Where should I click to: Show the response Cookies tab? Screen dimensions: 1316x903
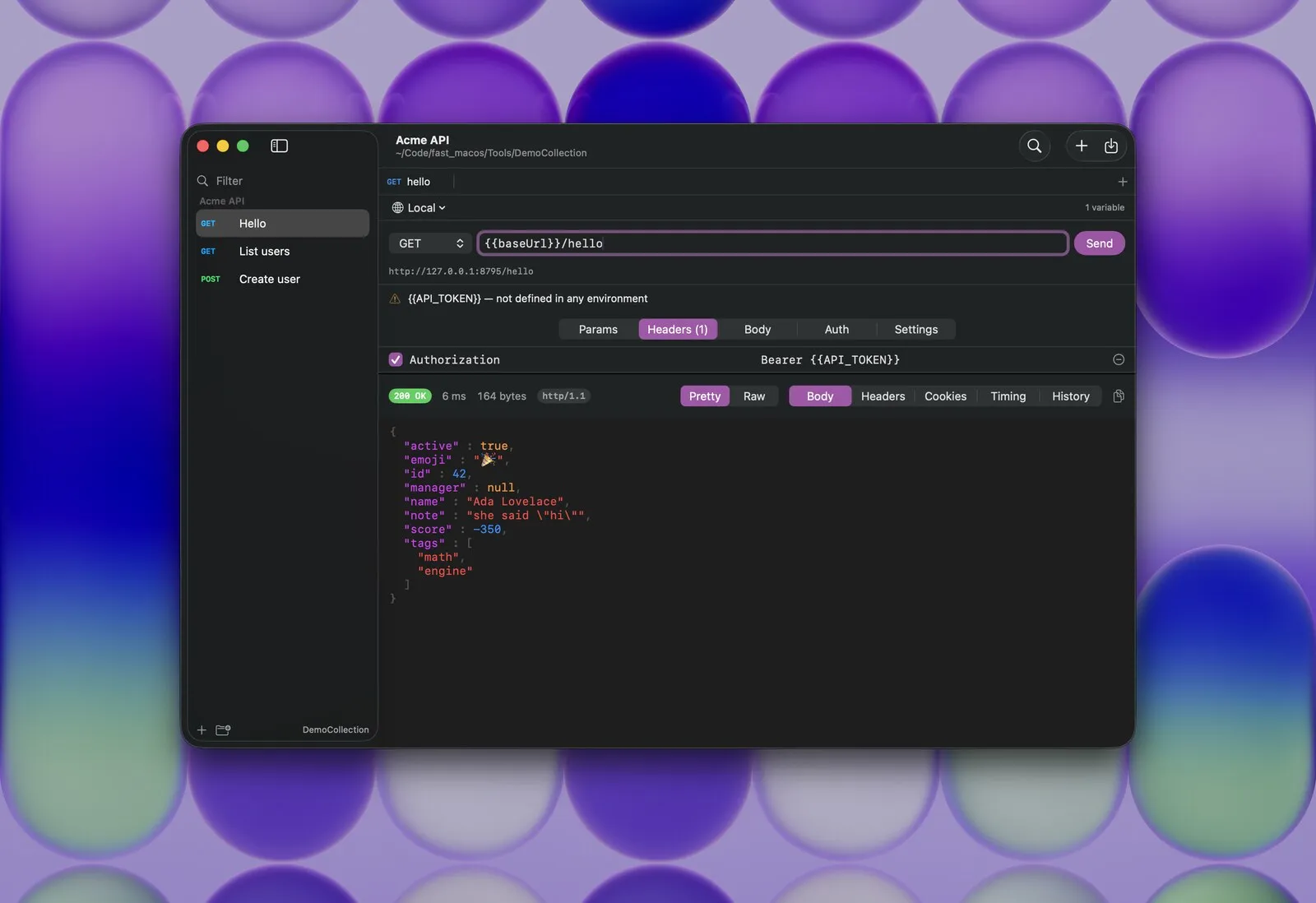pos(945,396)
